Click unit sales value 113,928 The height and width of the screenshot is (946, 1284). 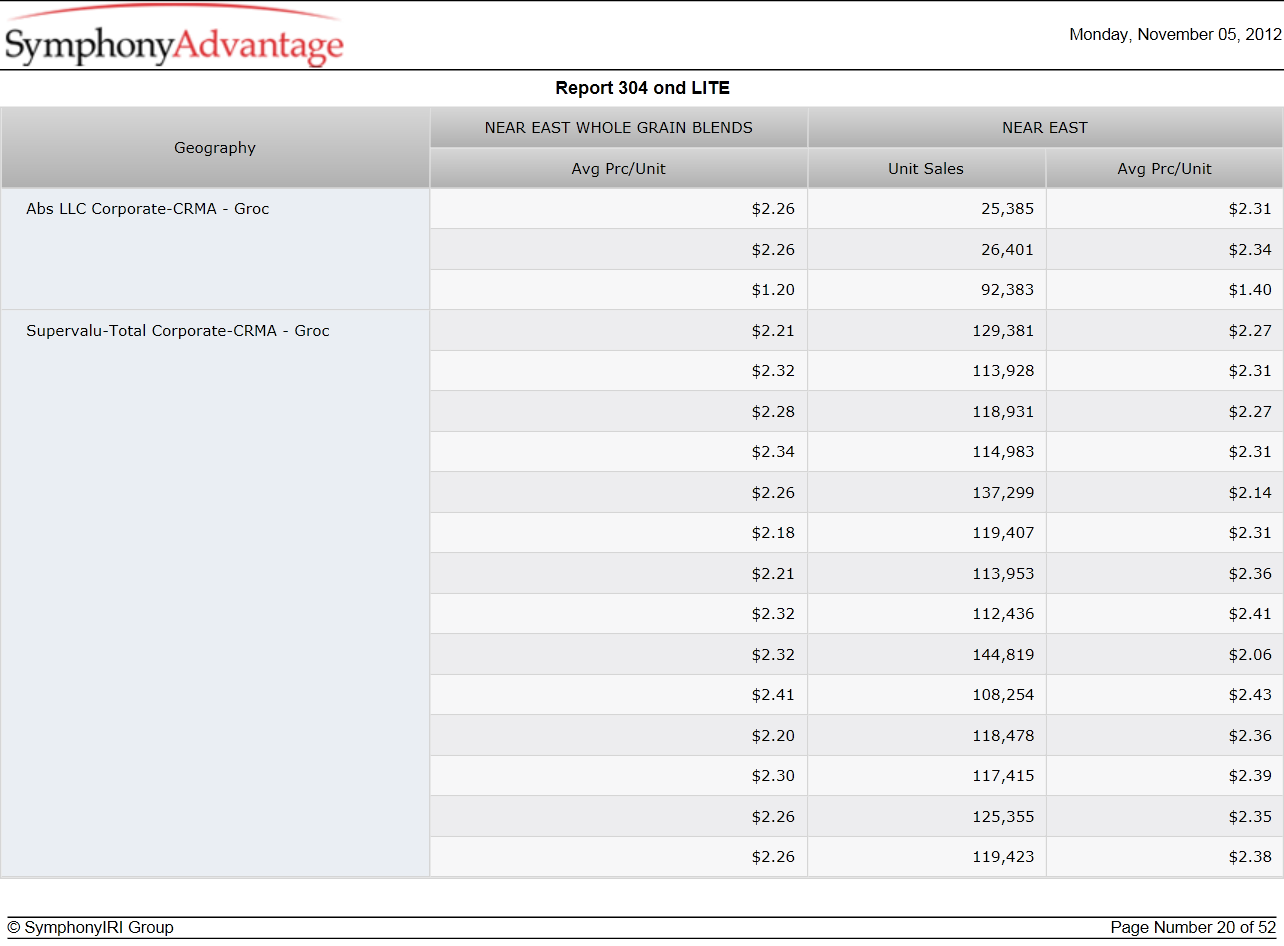click(x=1003, y=371)
